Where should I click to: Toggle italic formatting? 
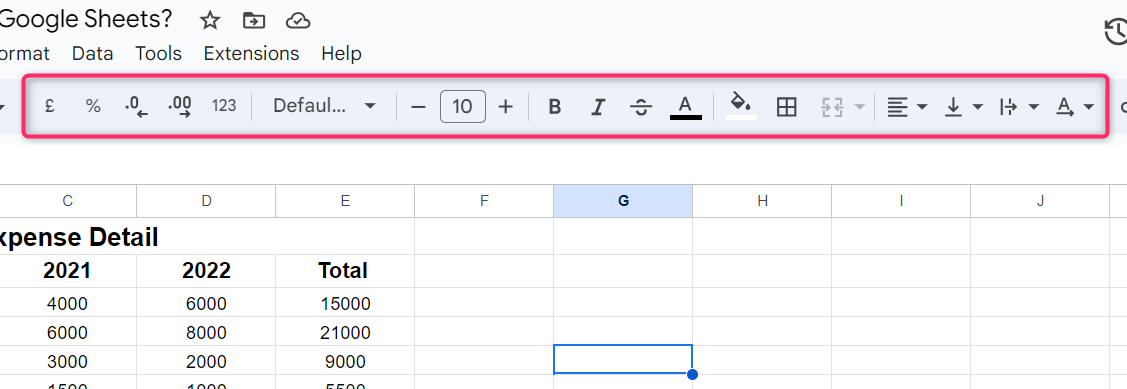[597, 107]
